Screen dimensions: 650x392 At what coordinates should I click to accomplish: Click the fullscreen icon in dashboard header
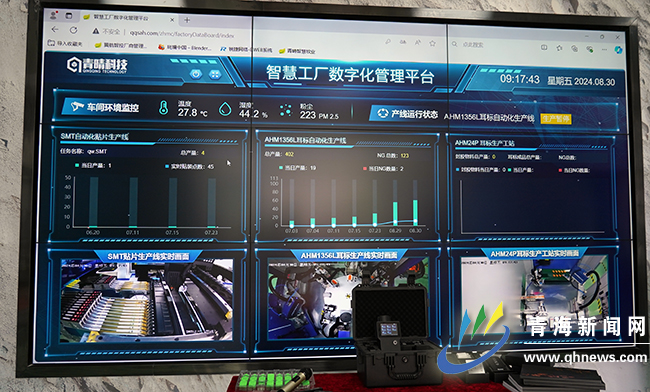tap(214, 75)
